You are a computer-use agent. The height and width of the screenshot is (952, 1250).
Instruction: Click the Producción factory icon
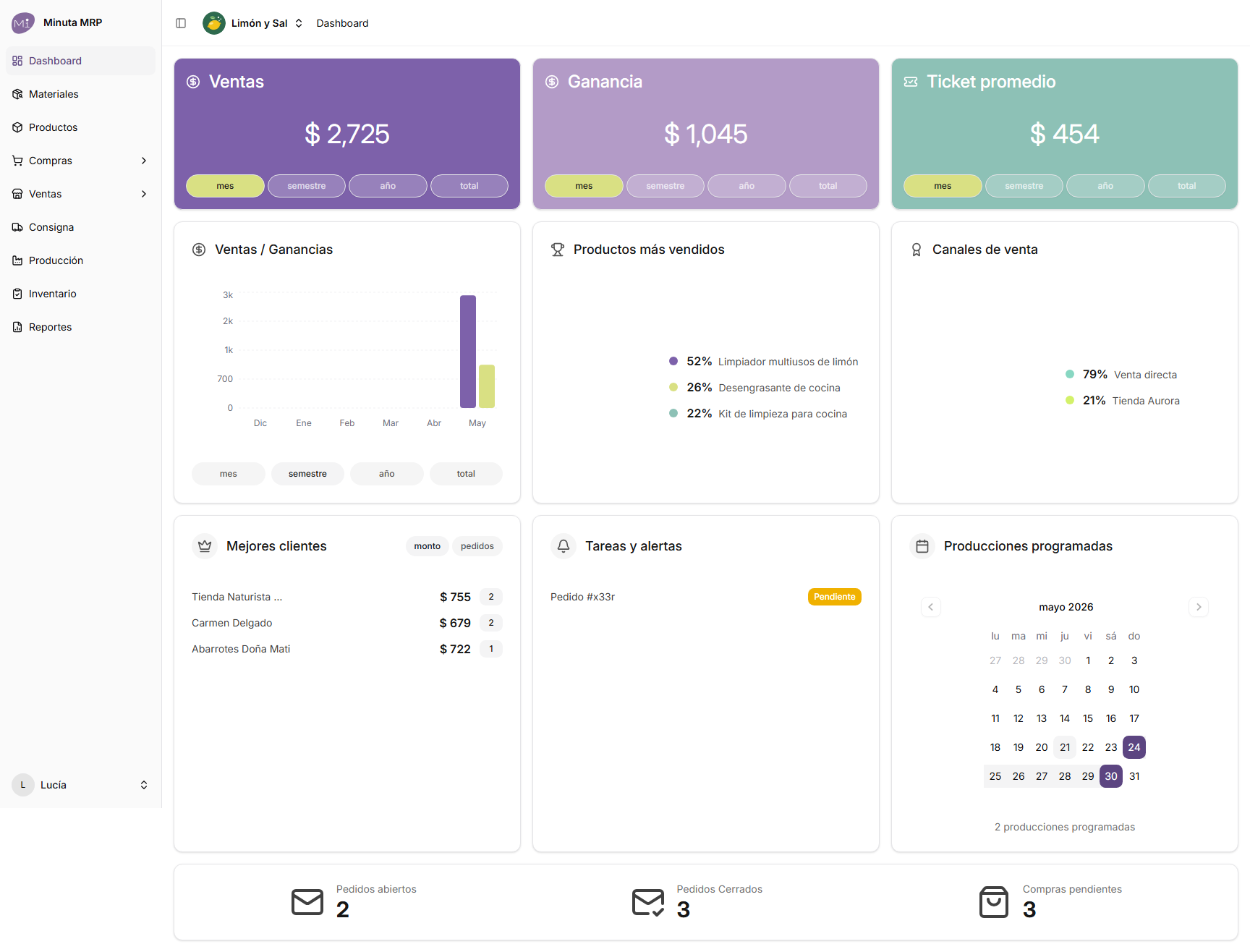[17, 260]
